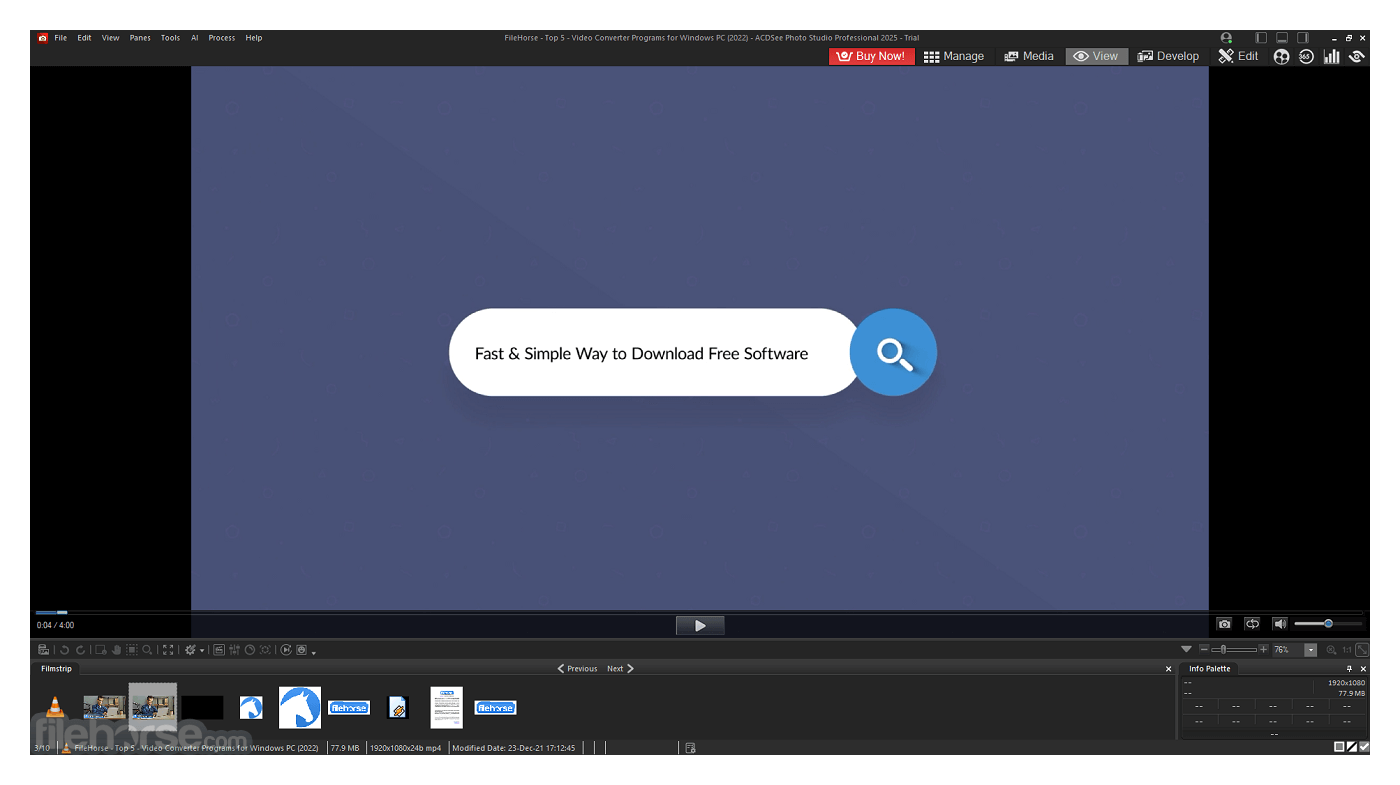Select the large horse logo thumbnail
1400x785 pixels.
pyautogui.click(x=300, y=707)
